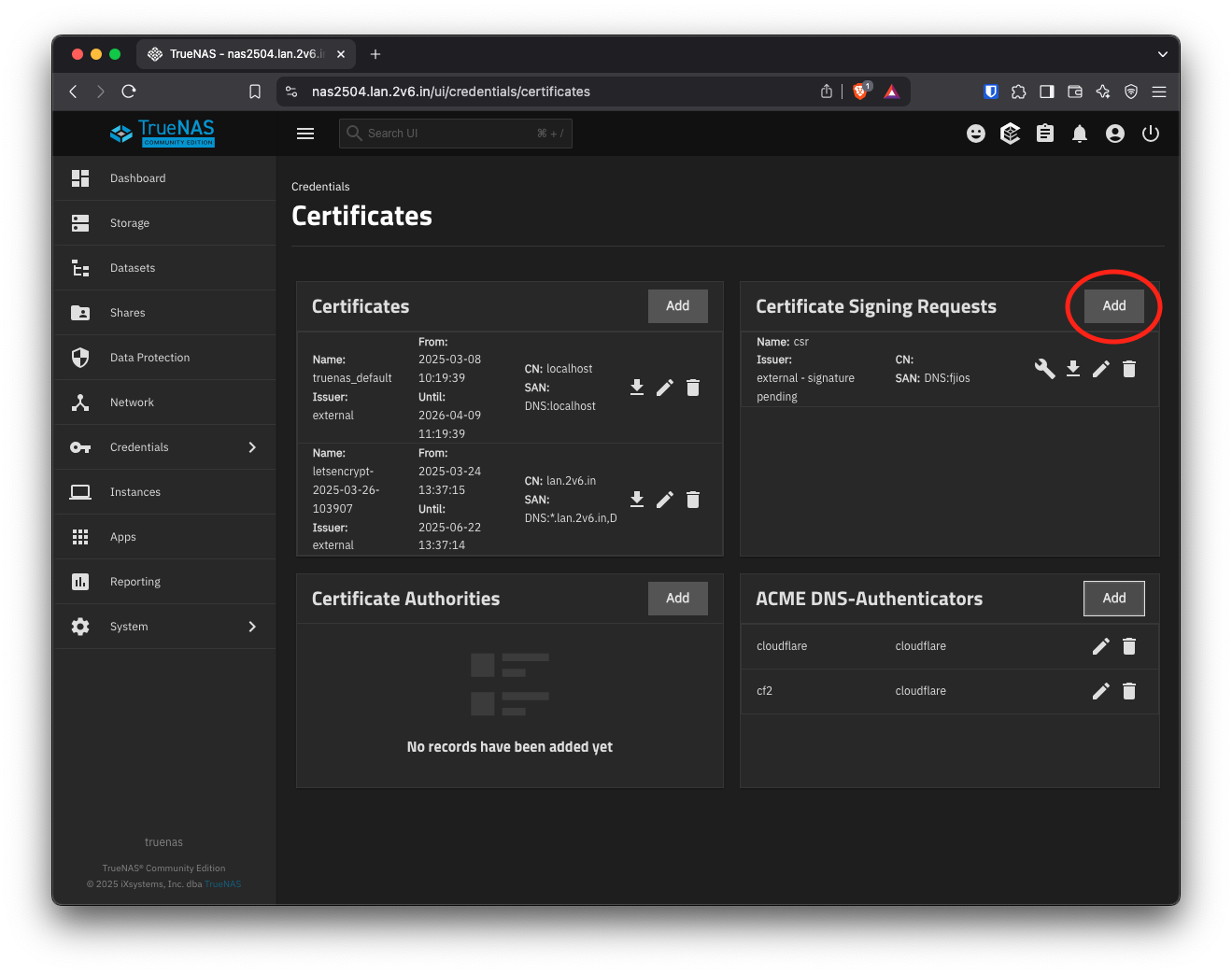
Task: Open Apps in sidebar
Action: [x=164, y=537]
